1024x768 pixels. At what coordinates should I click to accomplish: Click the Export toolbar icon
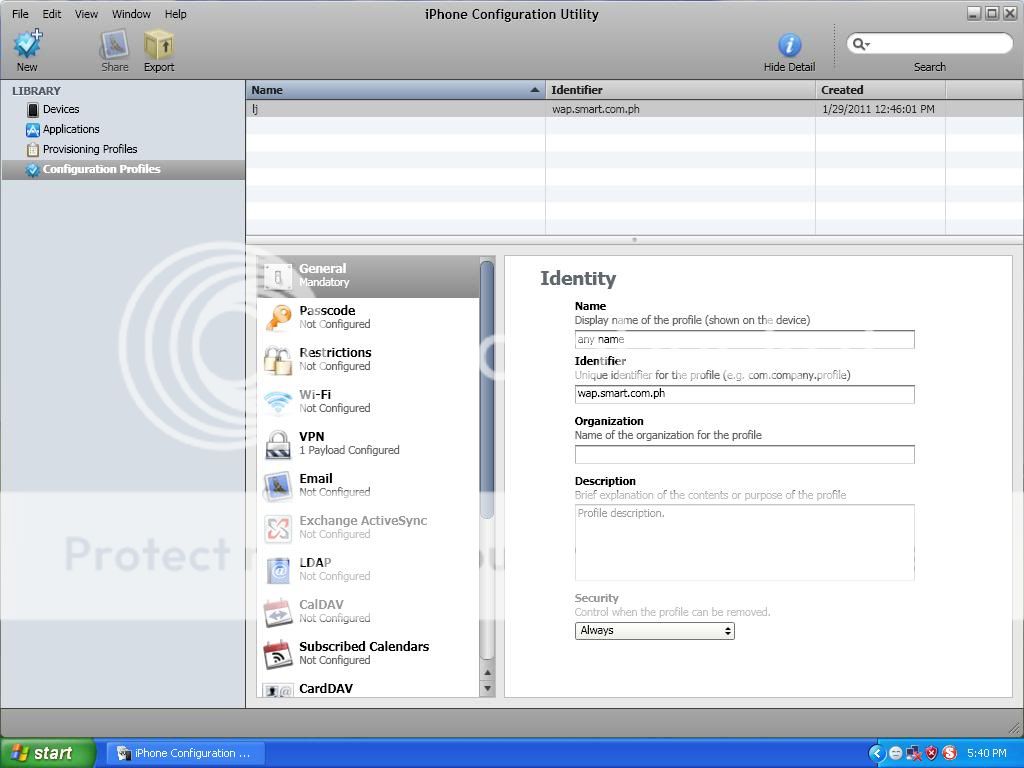coord(158,45)
